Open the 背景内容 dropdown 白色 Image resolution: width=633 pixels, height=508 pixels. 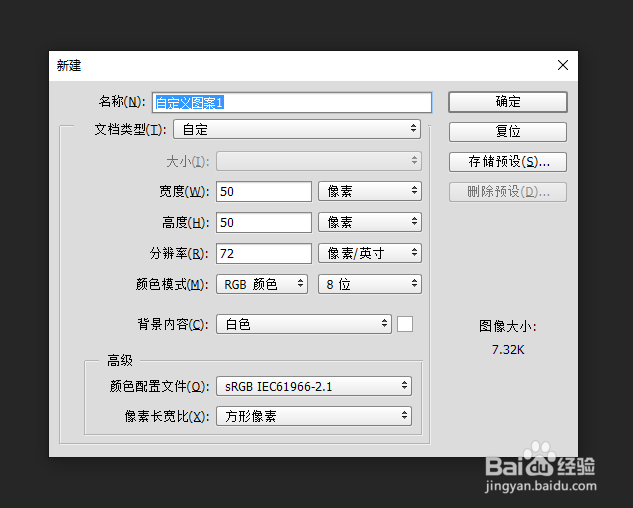pos(304,324)
